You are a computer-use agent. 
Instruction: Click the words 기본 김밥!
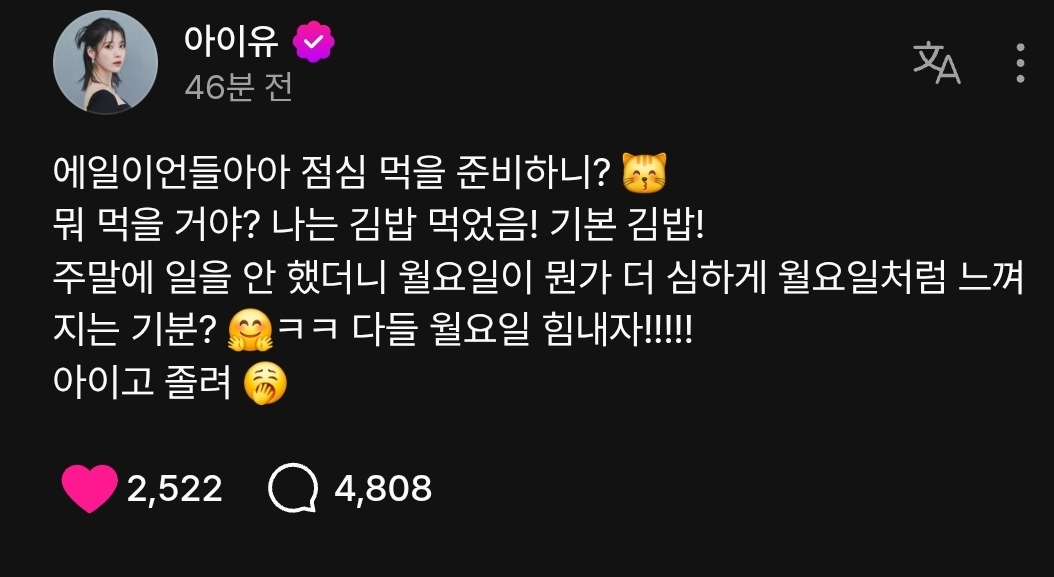pyautogui.click(x=626, y=227)
